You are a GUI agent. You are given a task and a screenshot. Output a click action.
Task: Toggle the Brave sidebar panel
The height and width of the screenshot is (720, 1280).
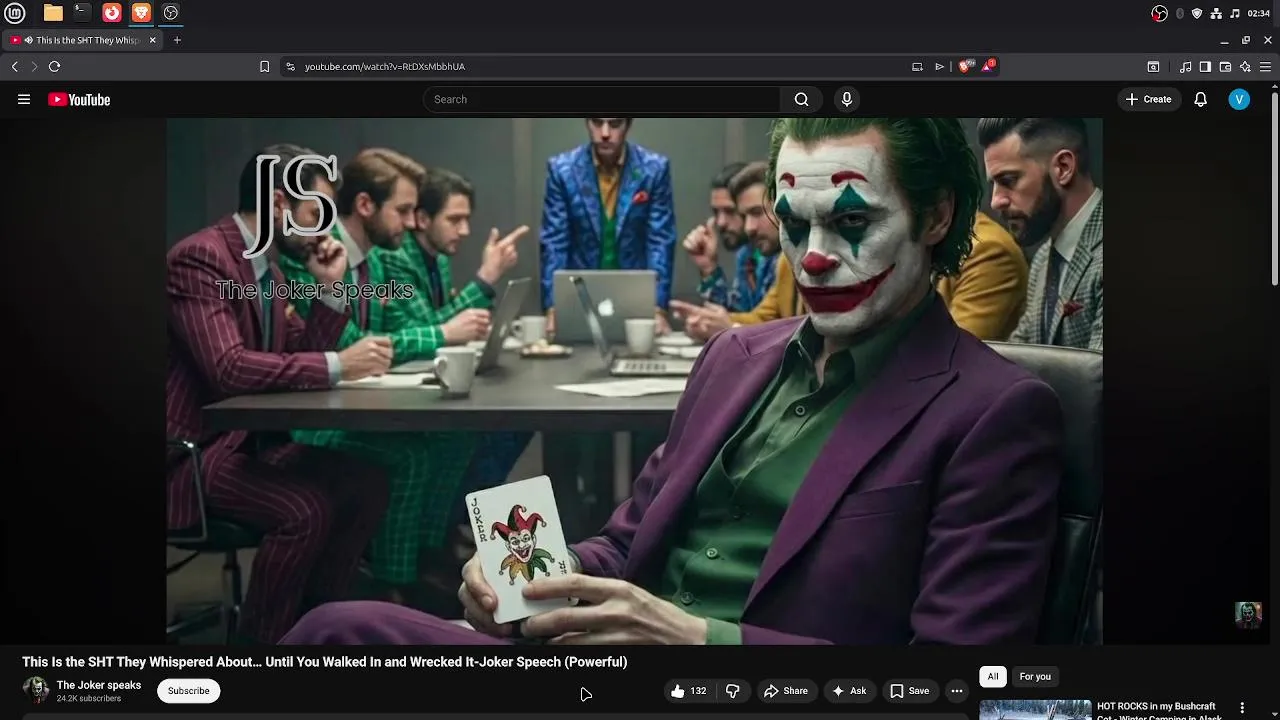1205,66
